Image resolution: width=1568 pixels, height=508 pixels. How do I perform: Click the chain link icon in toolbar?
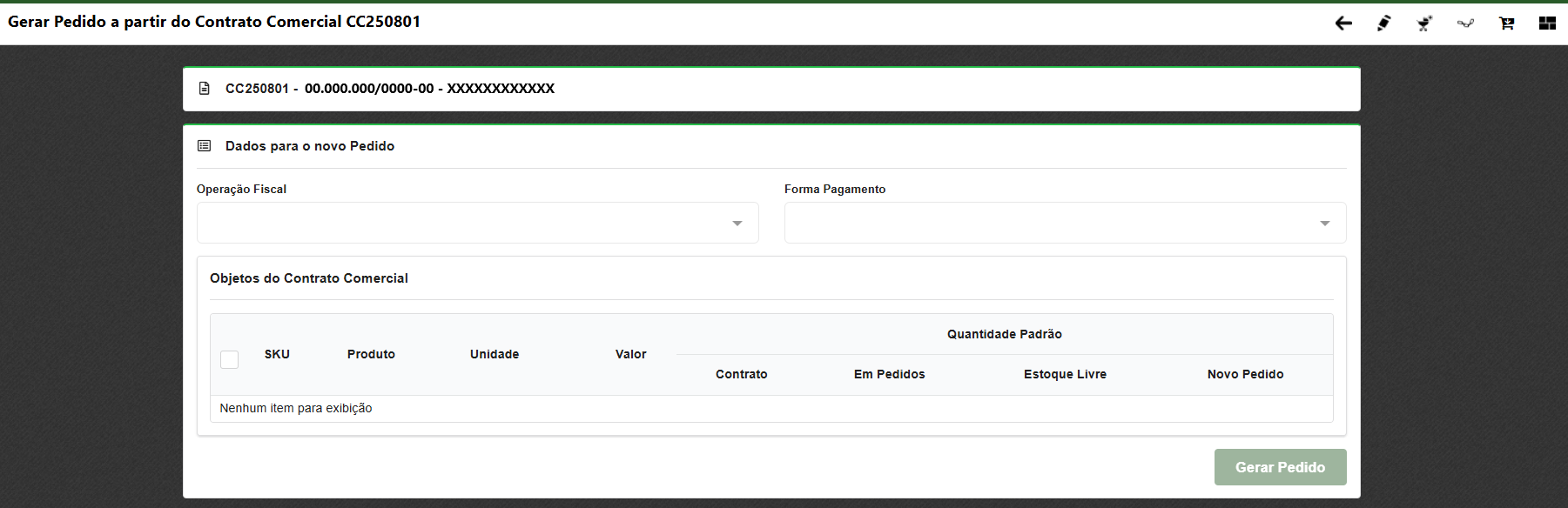1465,23
